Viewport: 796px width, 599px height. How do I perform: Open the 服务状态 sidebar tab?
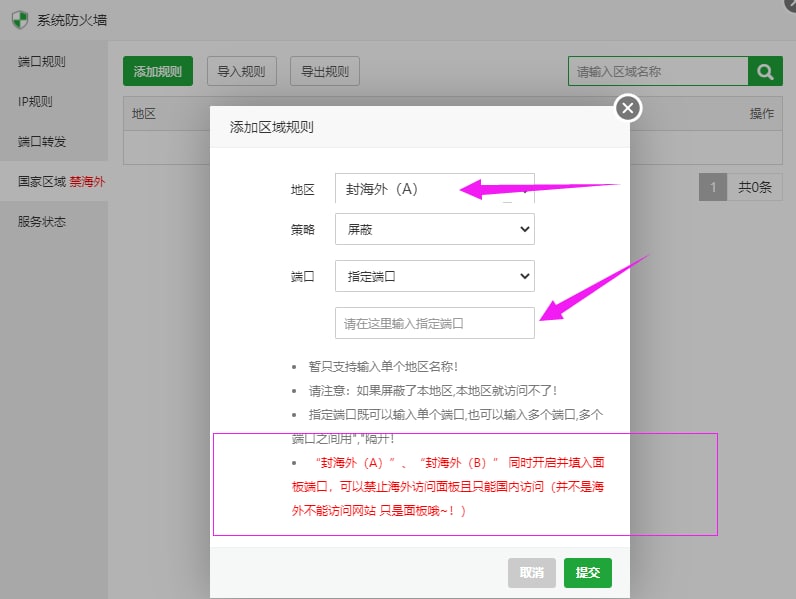tap(42, 222)
